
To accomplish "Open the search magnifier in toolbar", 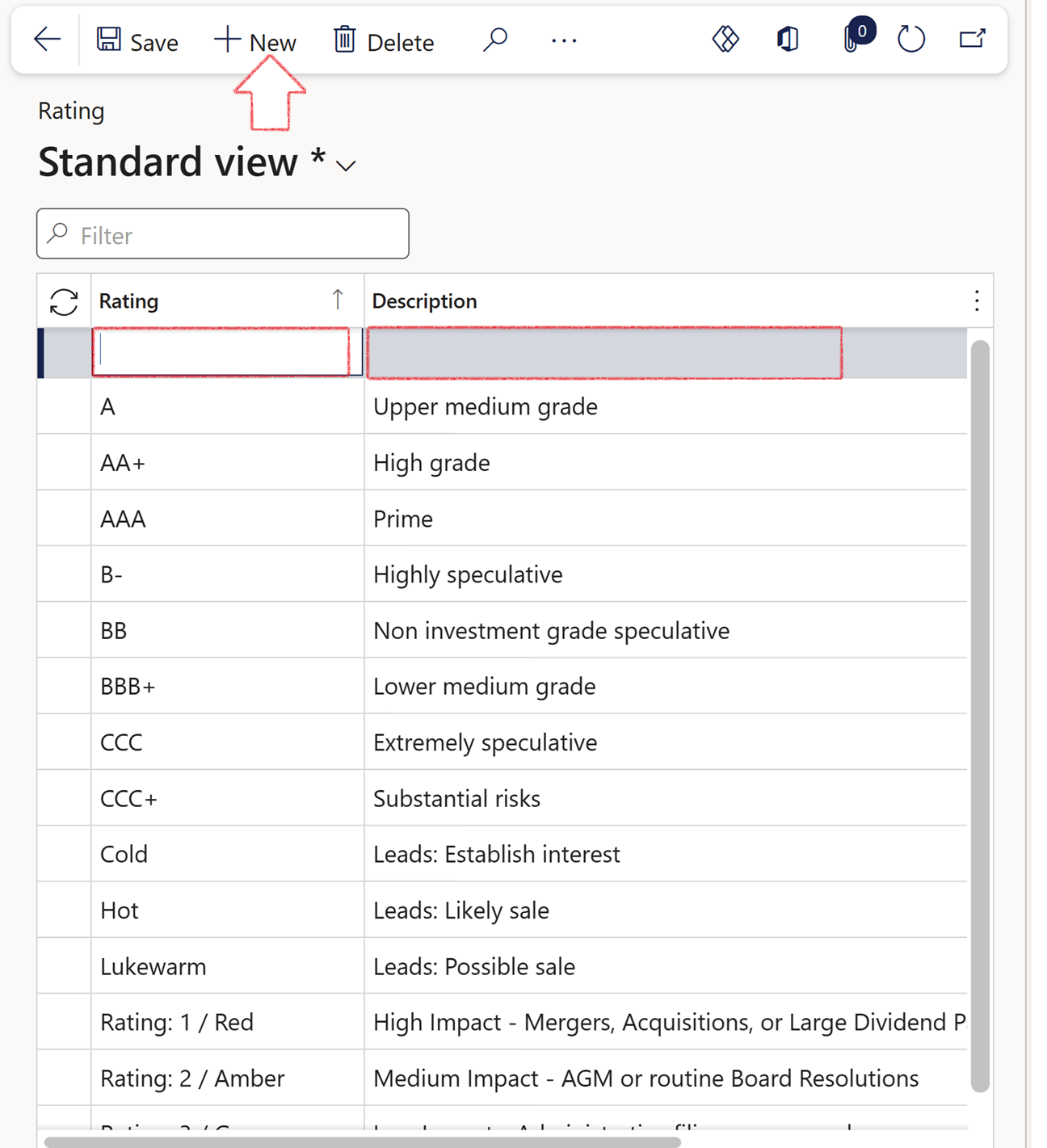I will [494, 40].
